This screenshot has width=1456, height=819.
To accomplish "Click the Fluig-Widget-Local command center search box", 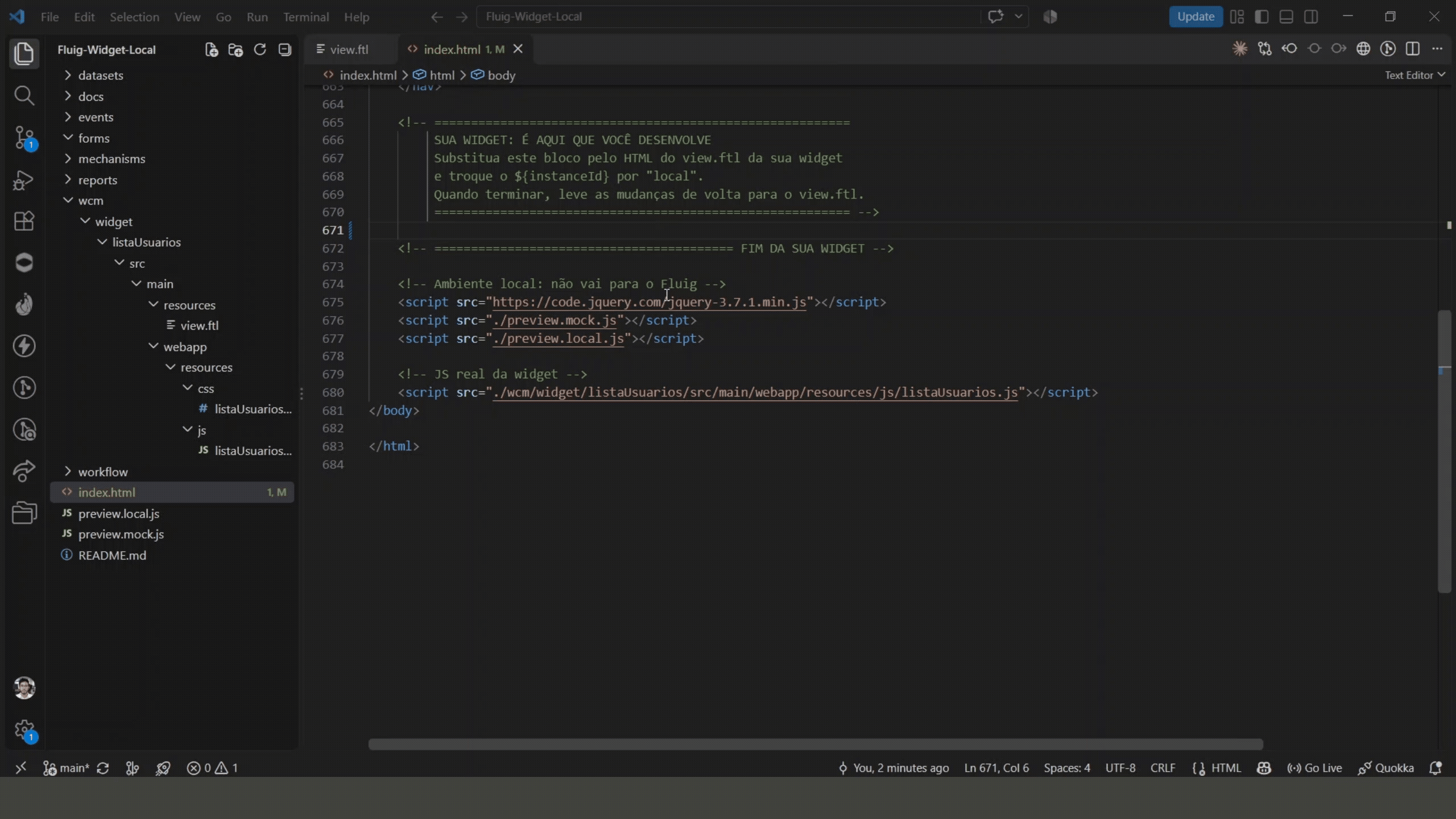I will (728, 16).
